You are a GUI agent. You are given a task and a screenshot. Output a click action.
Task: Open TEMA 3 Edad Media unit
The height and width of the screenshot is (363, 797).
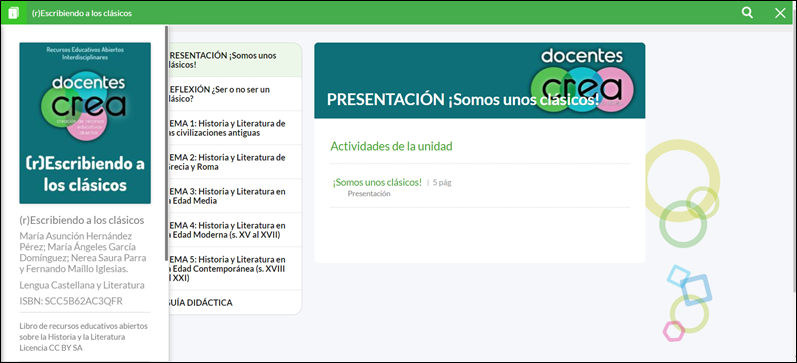click(x=235, y=196)
